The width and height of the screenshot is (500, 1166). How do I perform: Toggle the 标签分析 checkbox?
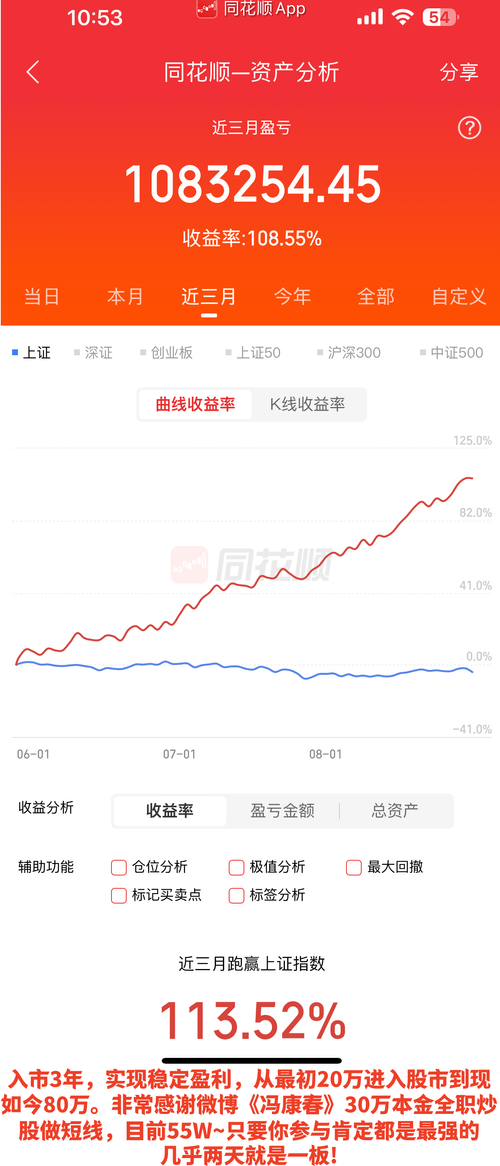pyautogui.click(x=237, y=895)
